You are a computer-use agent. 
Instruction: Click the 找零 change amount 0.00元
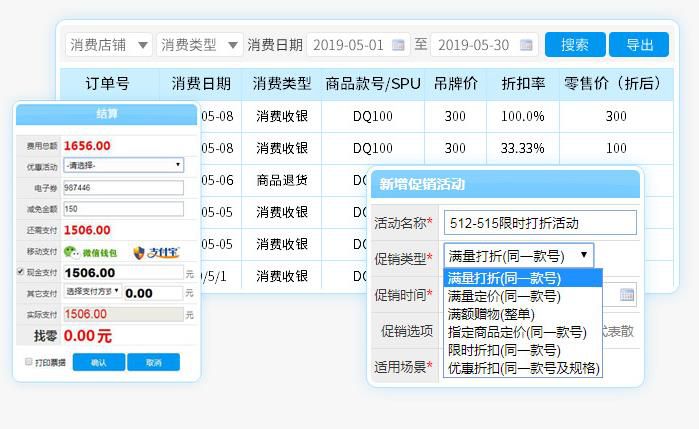(x=88, y=335)
